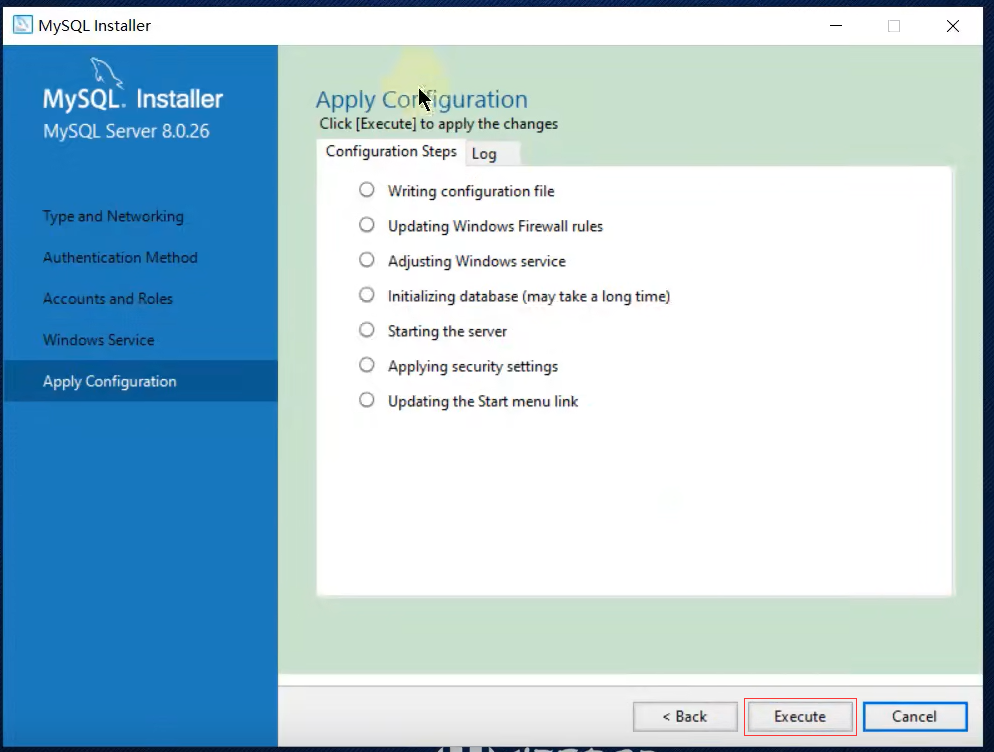The width and height of the screenshot is (994, 752).
Task: Go back with the Back button
Action: 685,716
